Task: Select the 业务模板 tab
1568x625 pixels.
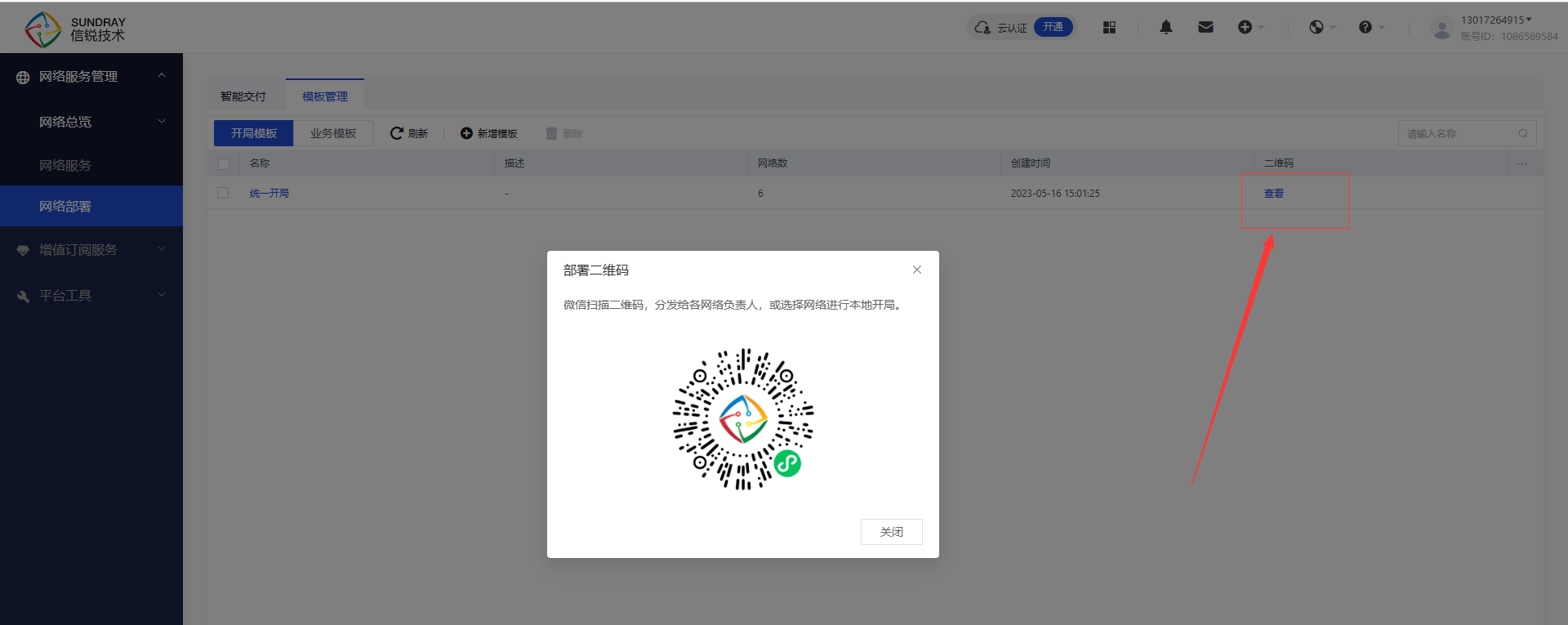Action: (332, 133)
